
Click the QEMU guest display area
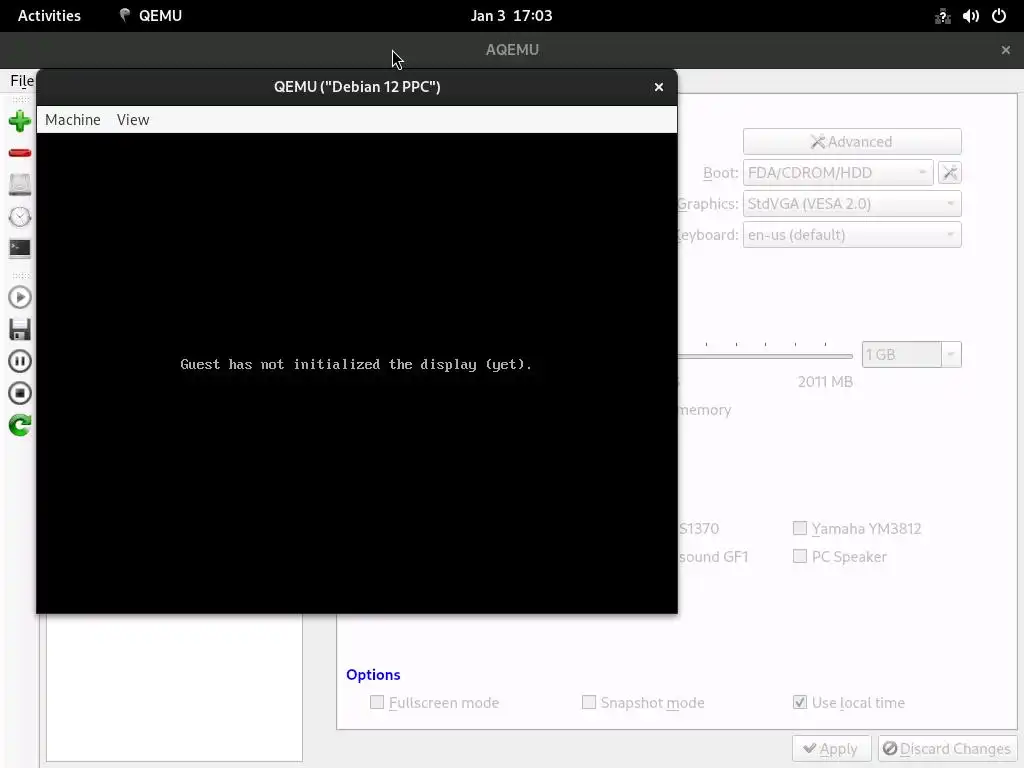(x=357, y=373)
